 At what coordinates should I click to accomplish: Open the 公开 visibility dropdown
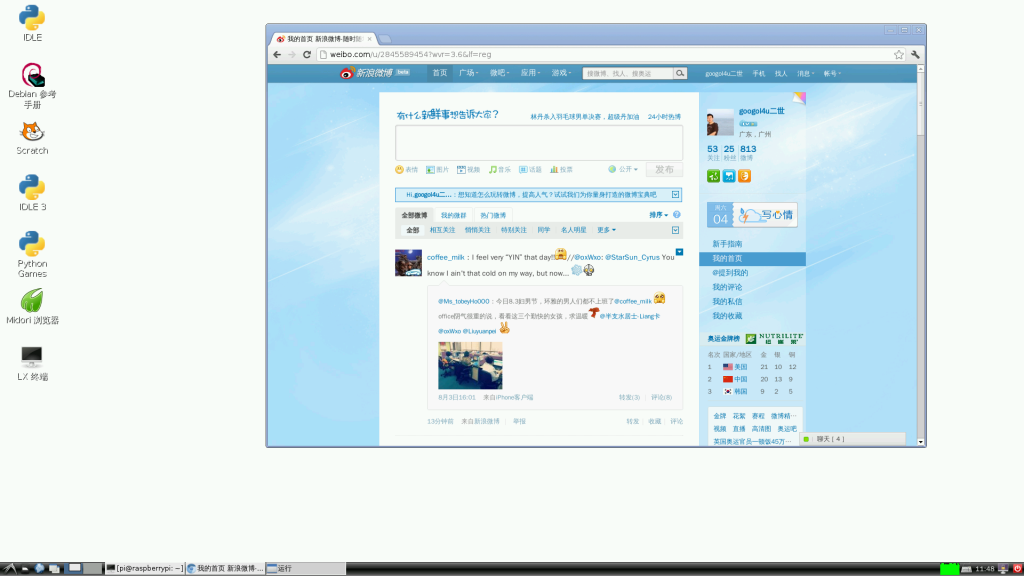click(623, 170)
